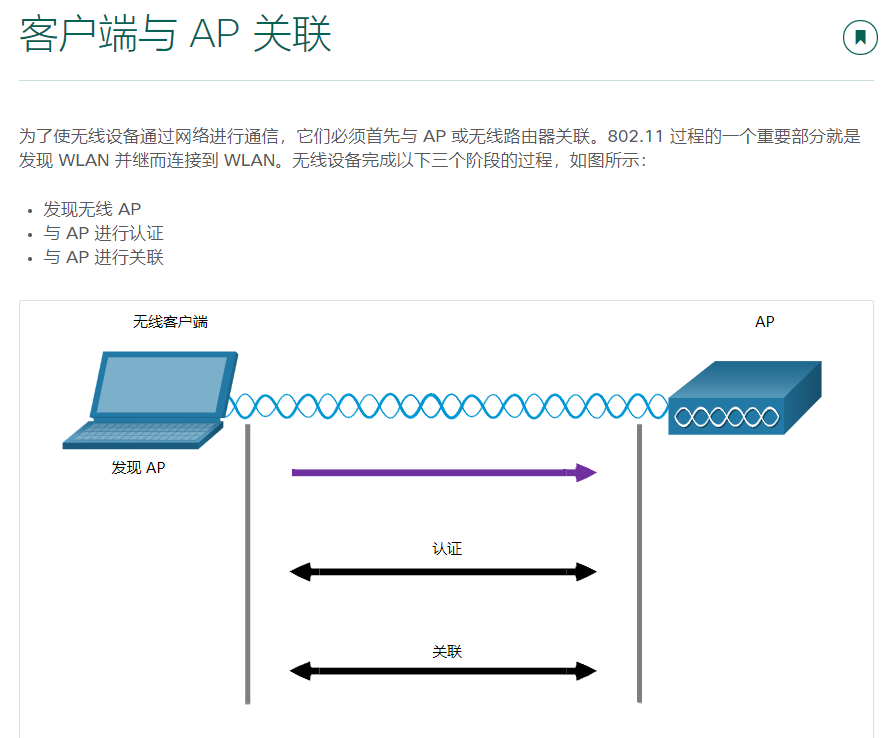Click the bullet next to 与 AP 进行认证
884x738 pixels.
click(28, 234)
